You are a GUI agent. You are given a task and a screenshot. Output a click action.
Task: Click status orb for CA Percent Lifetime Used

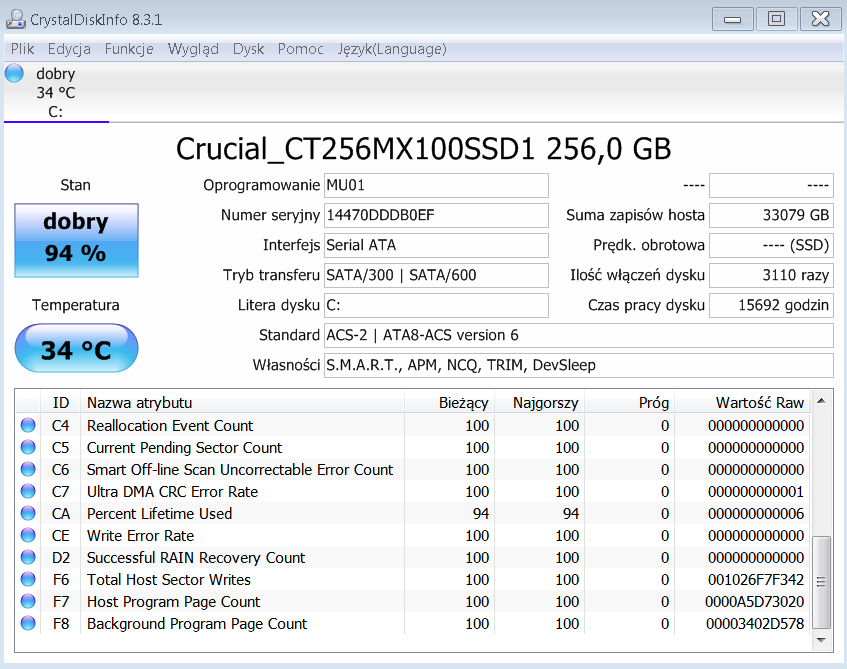coord(28,513)
